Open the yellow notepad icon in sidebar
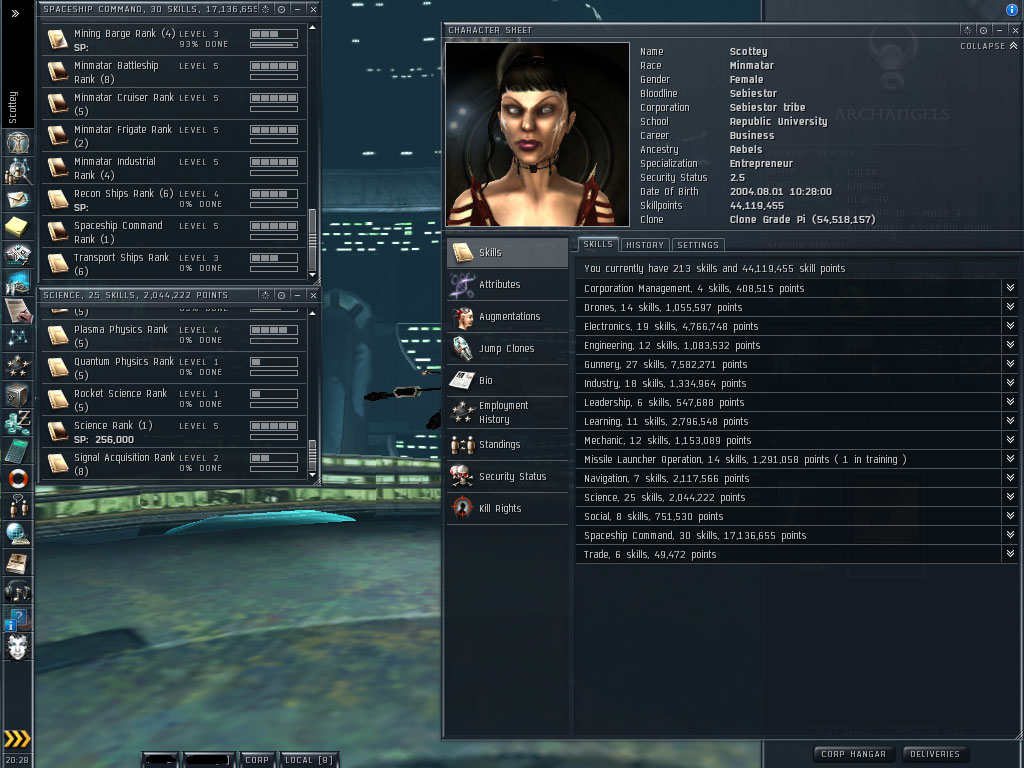 (18, 227)
